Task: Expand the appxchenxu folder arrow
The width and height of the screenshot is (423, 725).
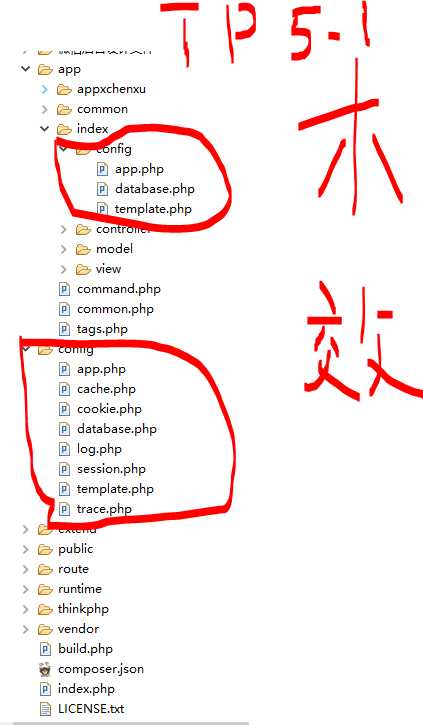Action: coord(44,89)
